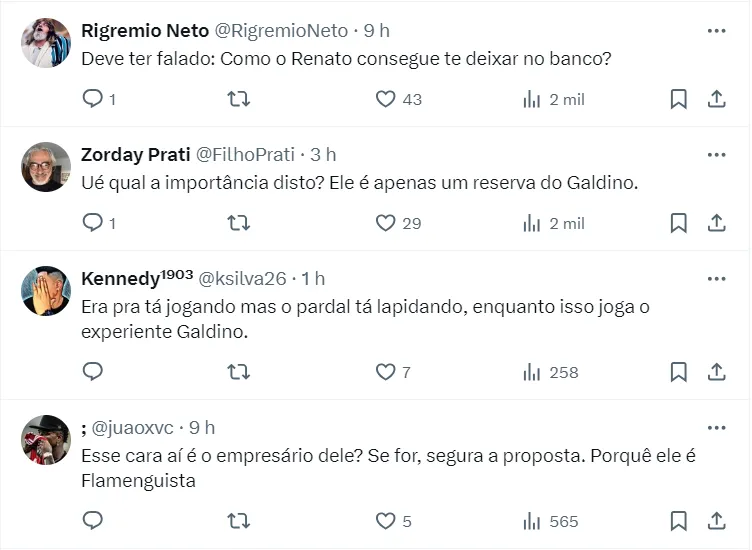View analytics on Kennedy's tweet showing 258

pyautogui.click(x=551, y=372)
